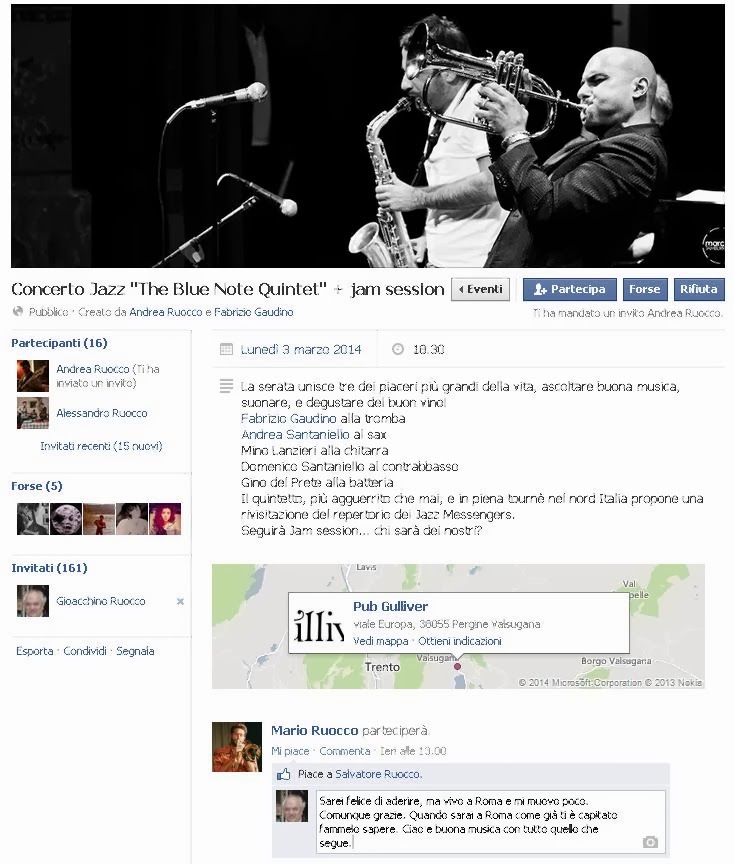Open the Partecipanti (16) list
This screenshot has width=734, height=864.
[x=59, y=343]
